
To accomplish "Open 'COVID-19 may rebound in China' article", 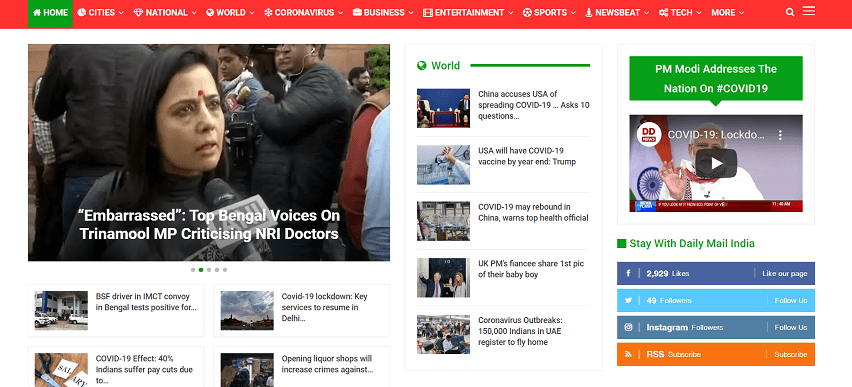I will tap(533, 213).
